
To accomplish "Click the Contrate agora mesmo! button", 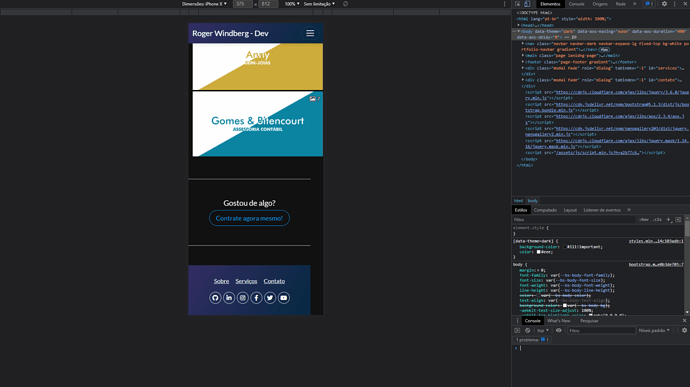I will pos(249,218).
